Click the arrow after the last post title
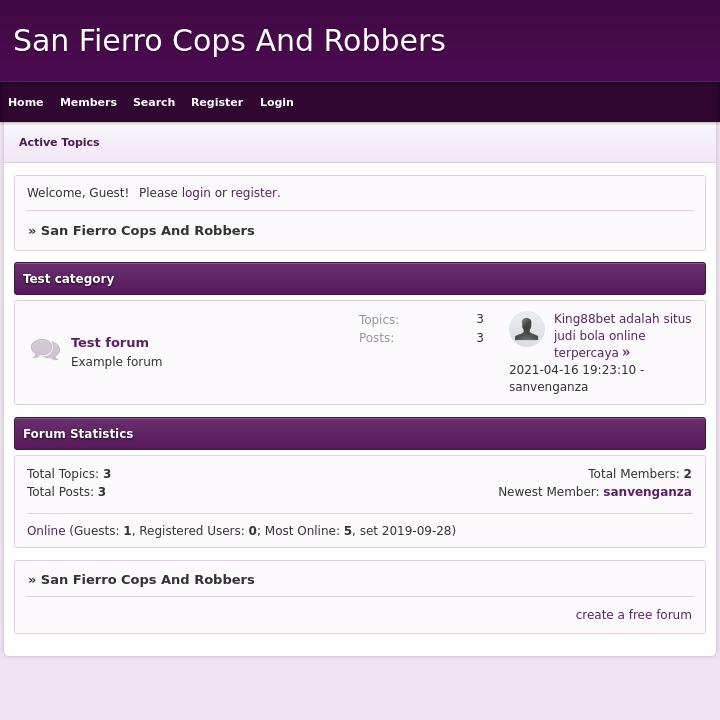The image size is (720, 720). (626, 353)
